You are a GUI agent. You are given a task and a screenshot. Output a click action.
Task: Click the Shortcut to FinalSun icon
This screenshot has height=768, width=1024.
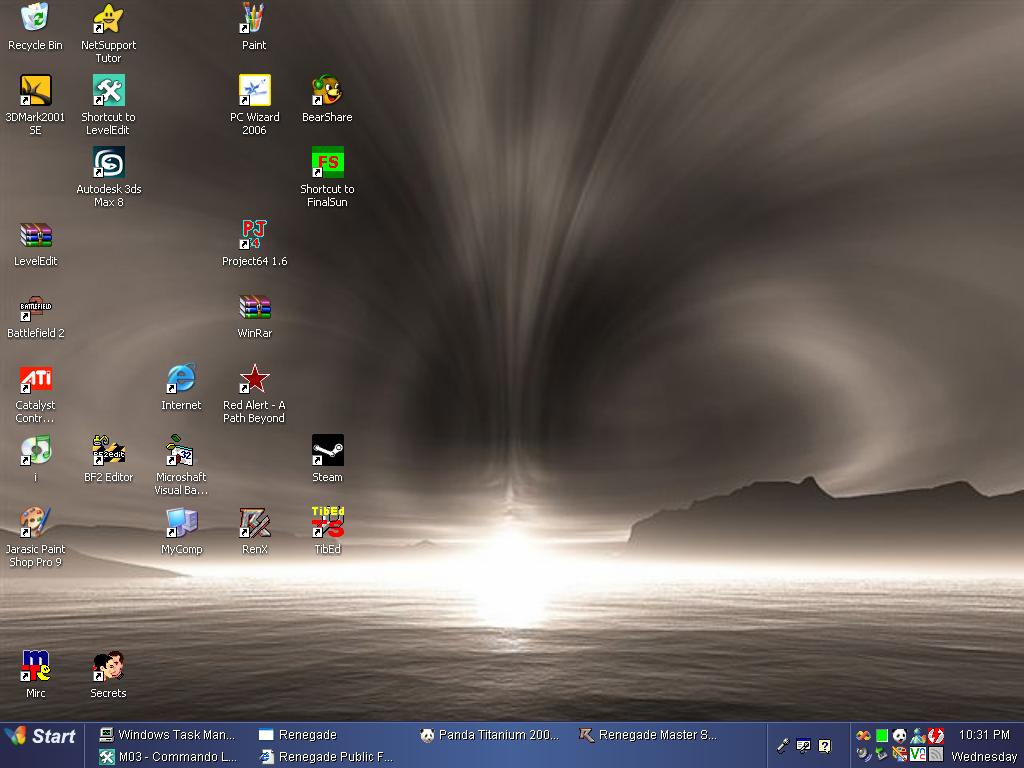point(327,163)
